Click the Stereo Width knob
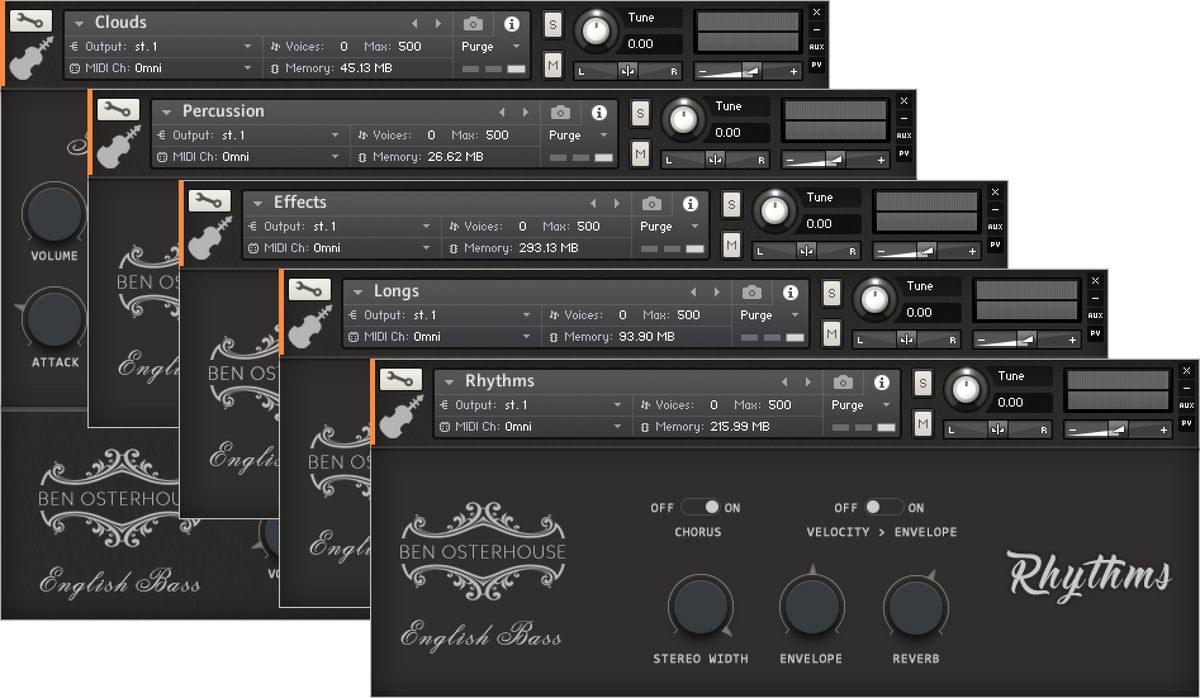The image size is (1200, 698). pos(700,606)
